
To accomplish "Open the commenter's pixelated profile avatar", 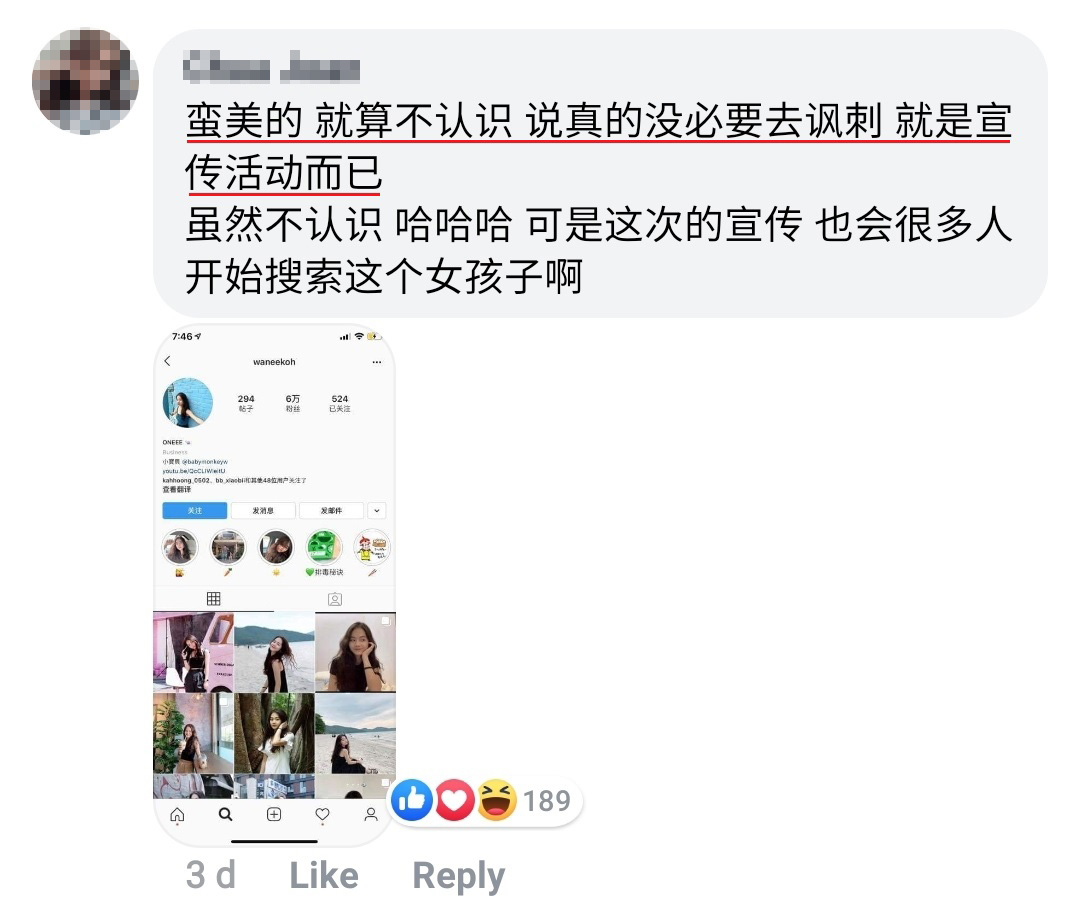I will tap(85, 81).
